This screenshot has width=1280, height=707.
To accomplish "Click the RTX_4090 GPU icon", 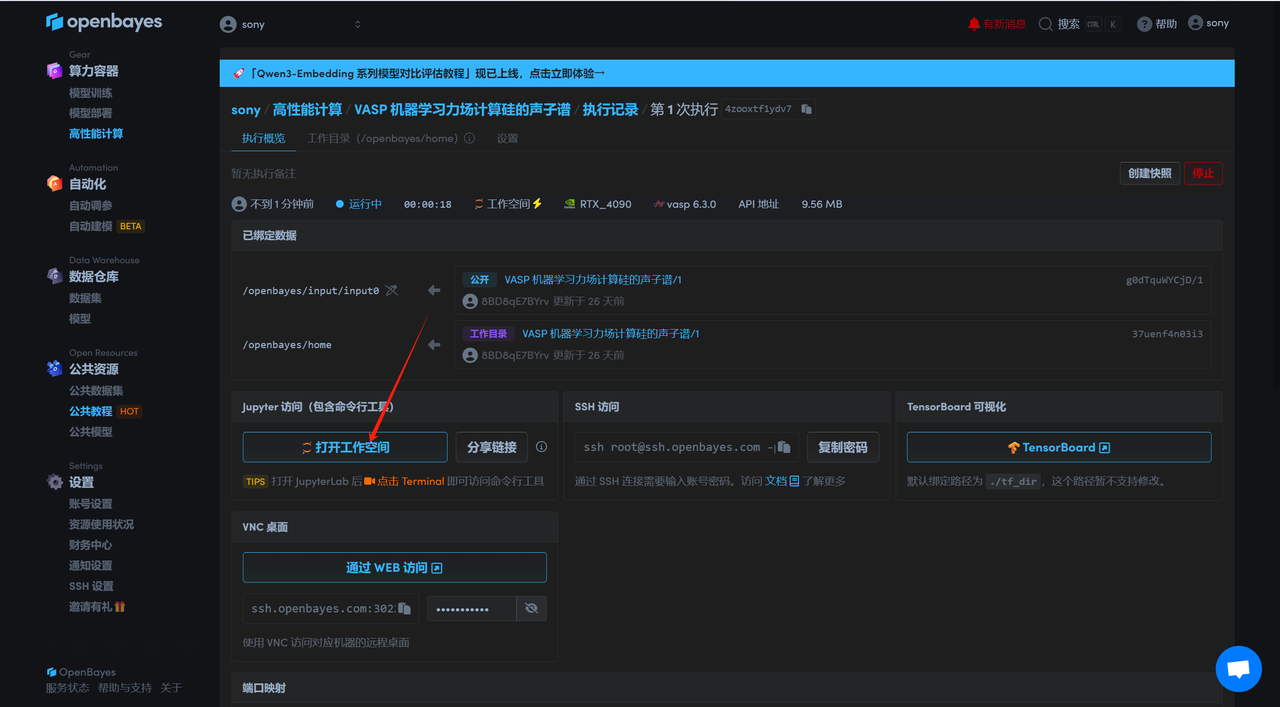I will pyautogui.click(x=570, y=204).
